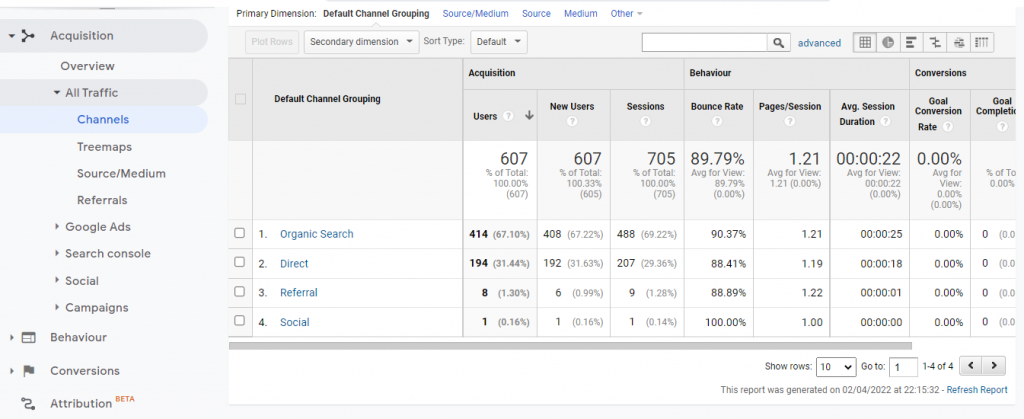Click the advanced filter link

[819, 43]
